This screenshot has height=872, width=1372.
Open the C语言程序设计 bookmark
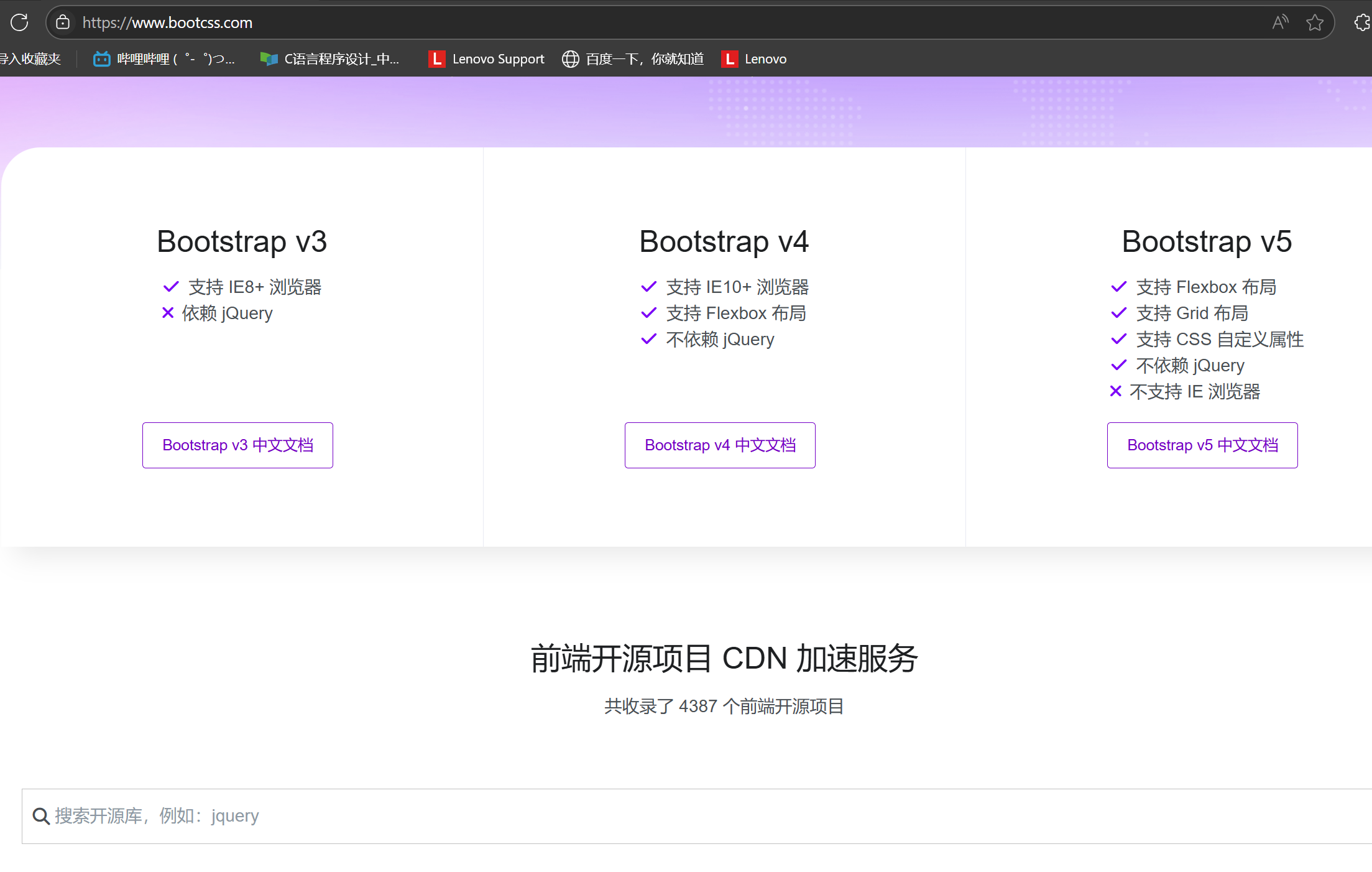[330, 59]
